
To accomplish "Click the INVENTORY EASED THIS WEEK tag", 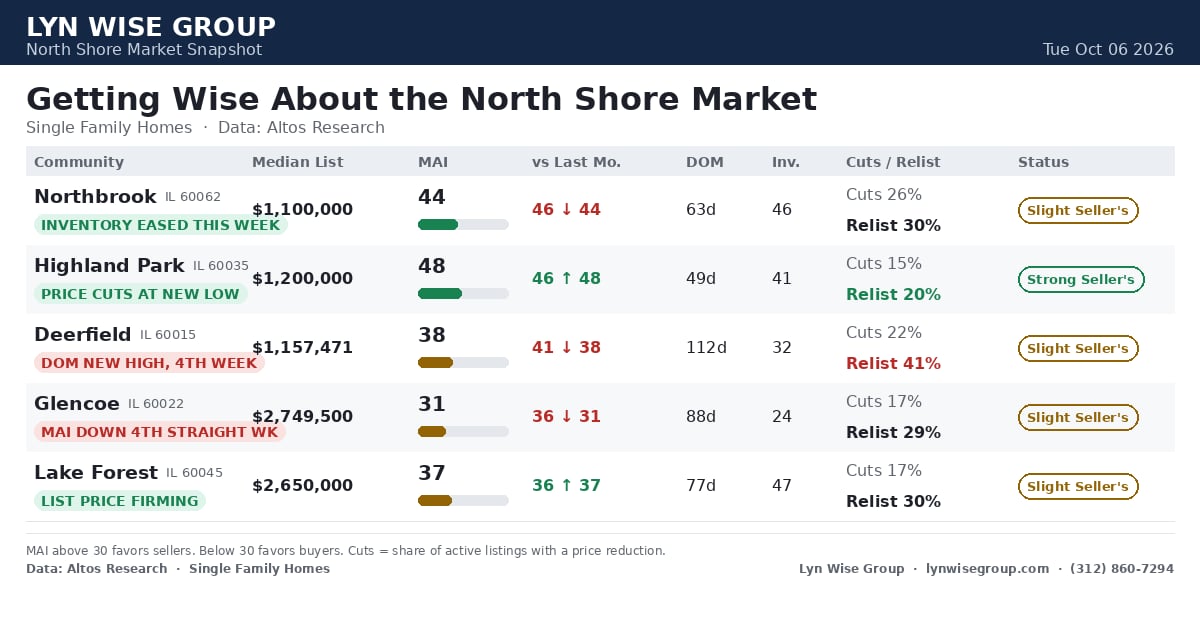I will tap(161, 225).
